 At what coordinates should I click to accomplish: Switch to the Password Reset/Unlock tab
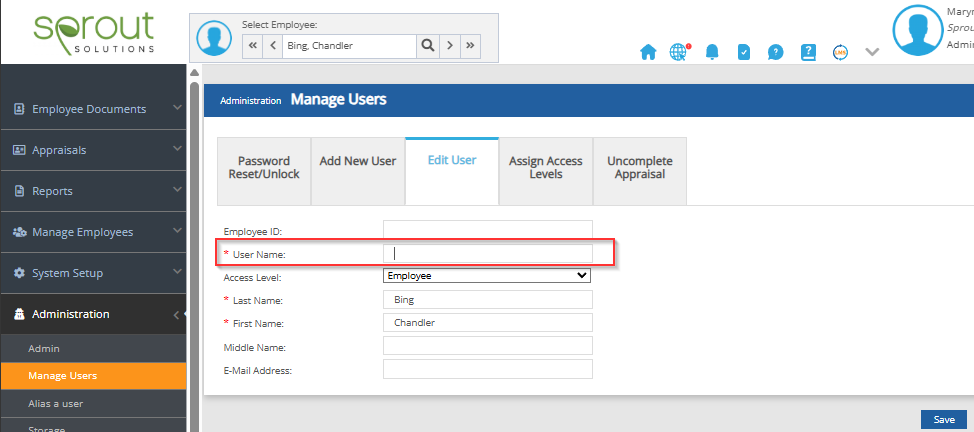pos(264,167)
